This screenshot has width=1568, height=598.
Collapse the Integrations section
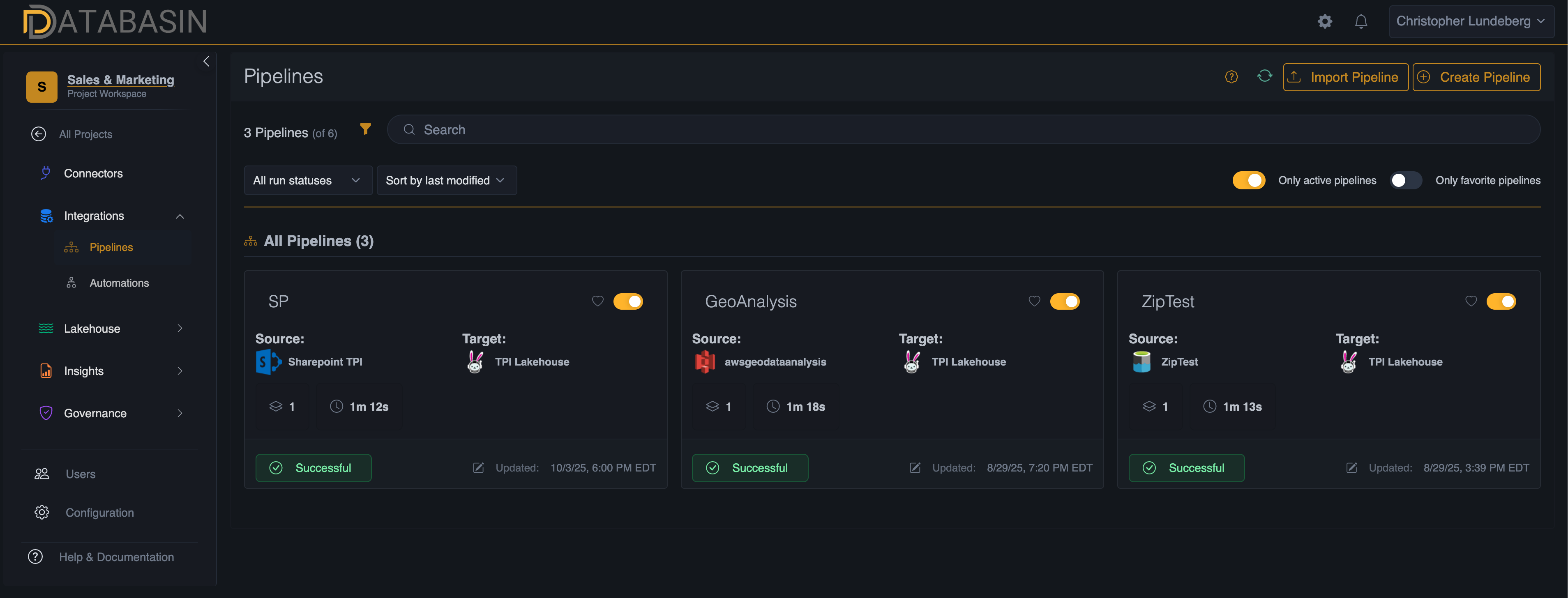179,216
